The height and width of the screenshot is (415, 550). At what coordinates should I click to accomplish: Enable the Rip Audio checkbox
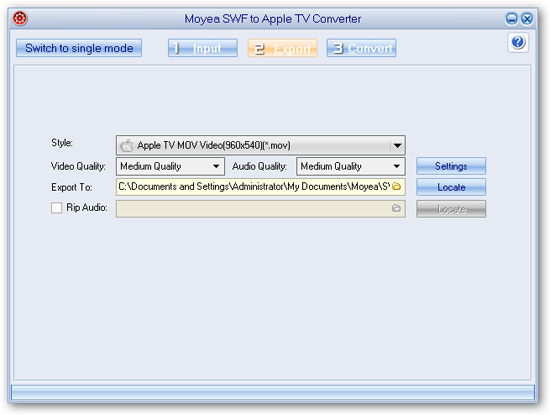pyautogui.click(x=56, y=208)
